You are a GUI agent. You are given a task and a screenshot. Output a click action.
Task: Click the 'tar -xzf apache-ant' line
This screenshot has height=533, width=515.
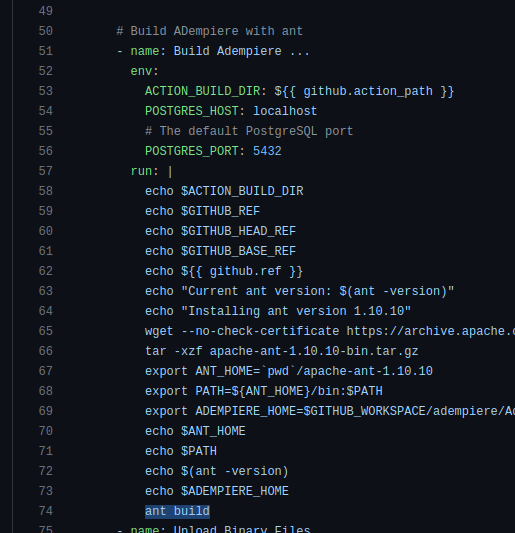pos(281,351)
